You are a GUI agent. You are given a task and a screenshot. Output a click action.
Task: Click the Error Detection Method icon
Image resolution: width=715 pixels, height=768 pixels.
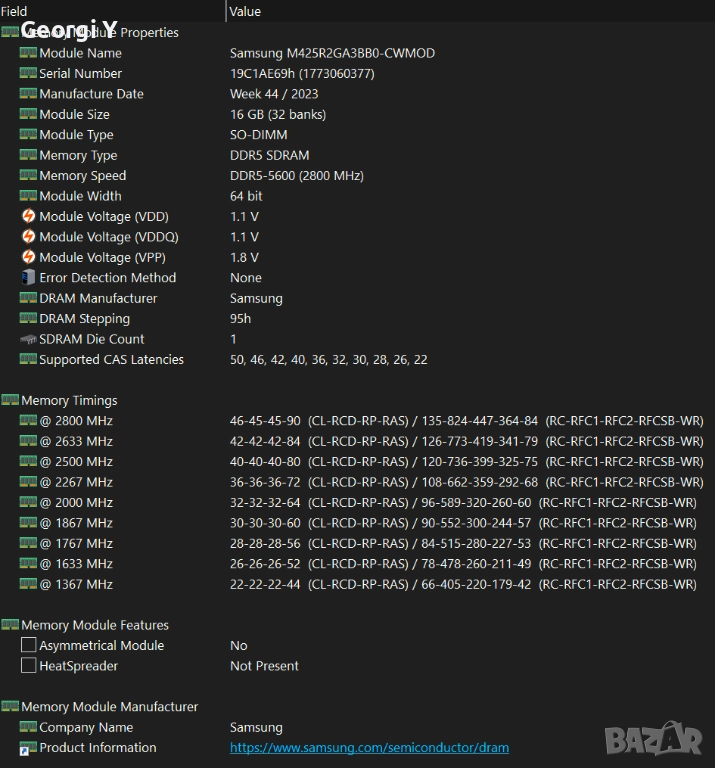pos(28,278)
